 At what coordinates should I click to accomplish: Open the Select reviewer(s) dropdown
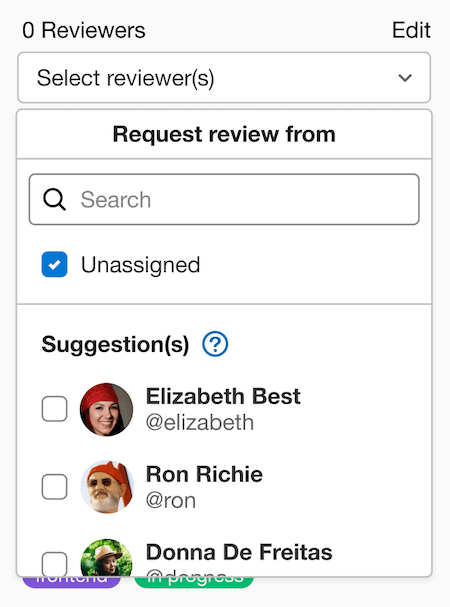tap(224, 77)
